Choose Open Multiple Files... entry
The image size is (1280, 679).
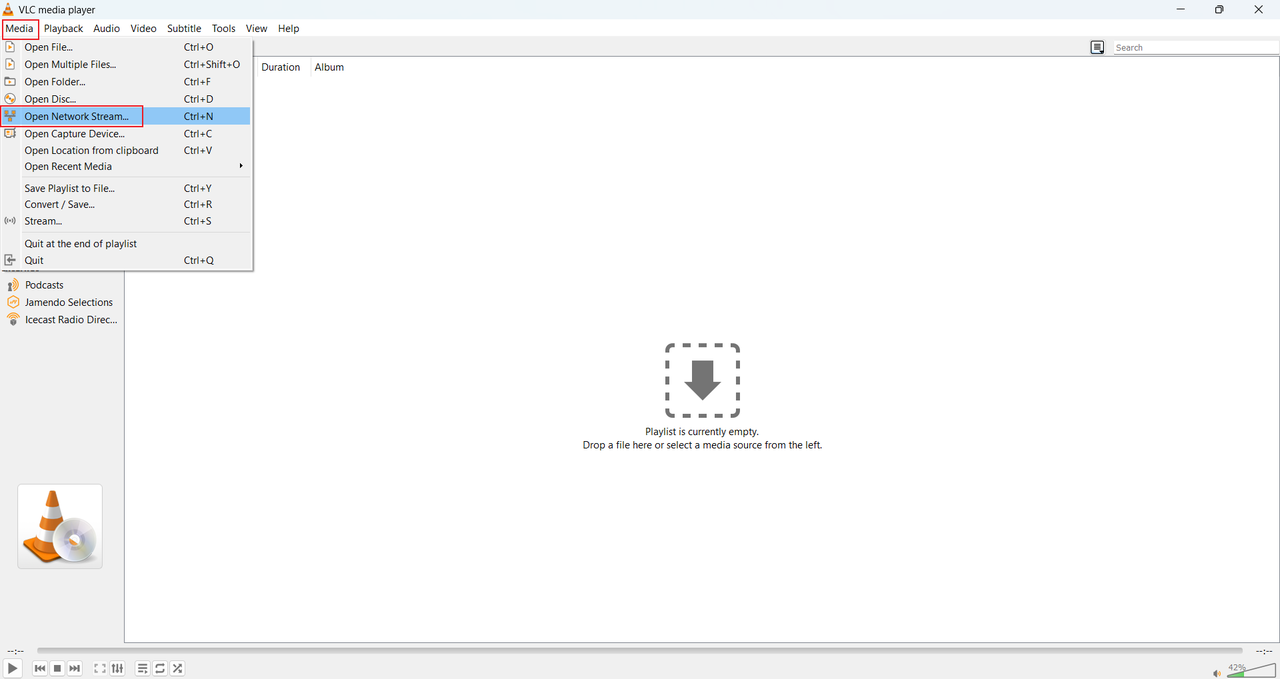click(x=126, y=64)
